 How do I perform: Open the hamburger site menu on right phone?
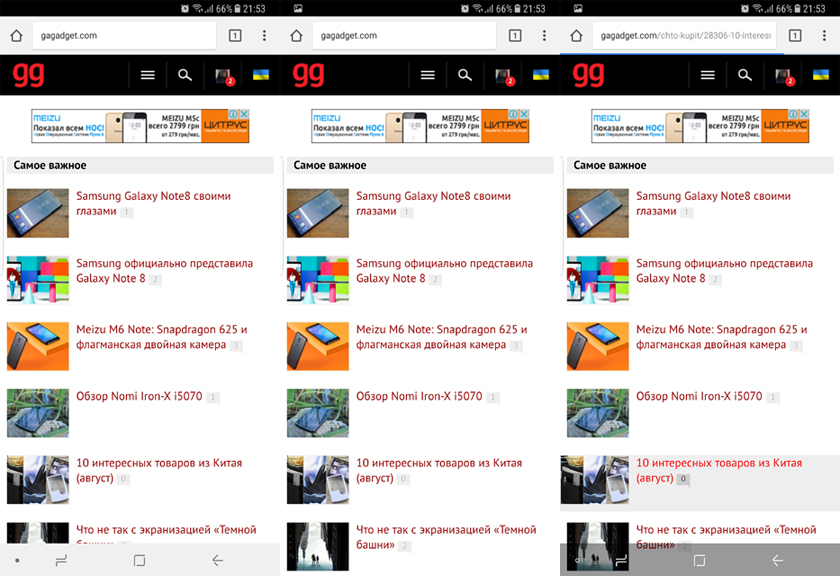[708, 75]
